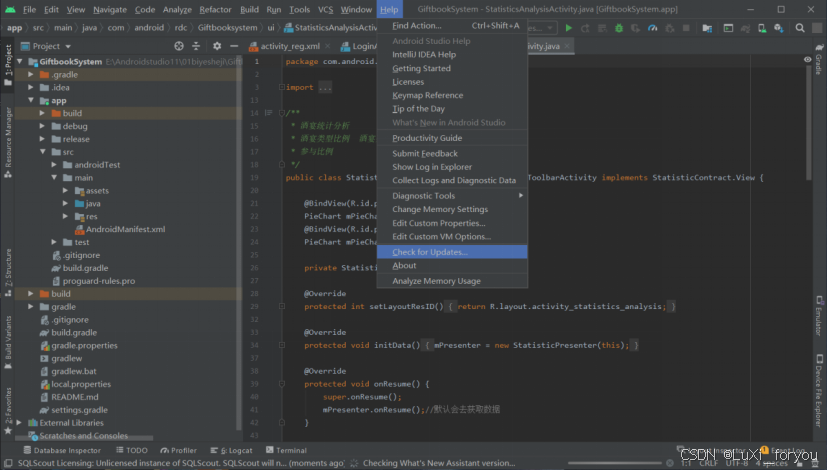Expand the java folder under main

point(65,204)
